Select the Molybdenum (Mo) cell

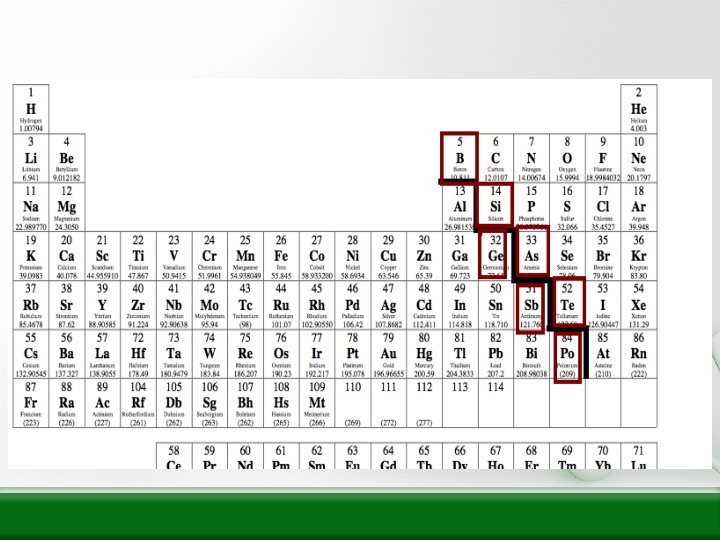(x=210, y=305)
